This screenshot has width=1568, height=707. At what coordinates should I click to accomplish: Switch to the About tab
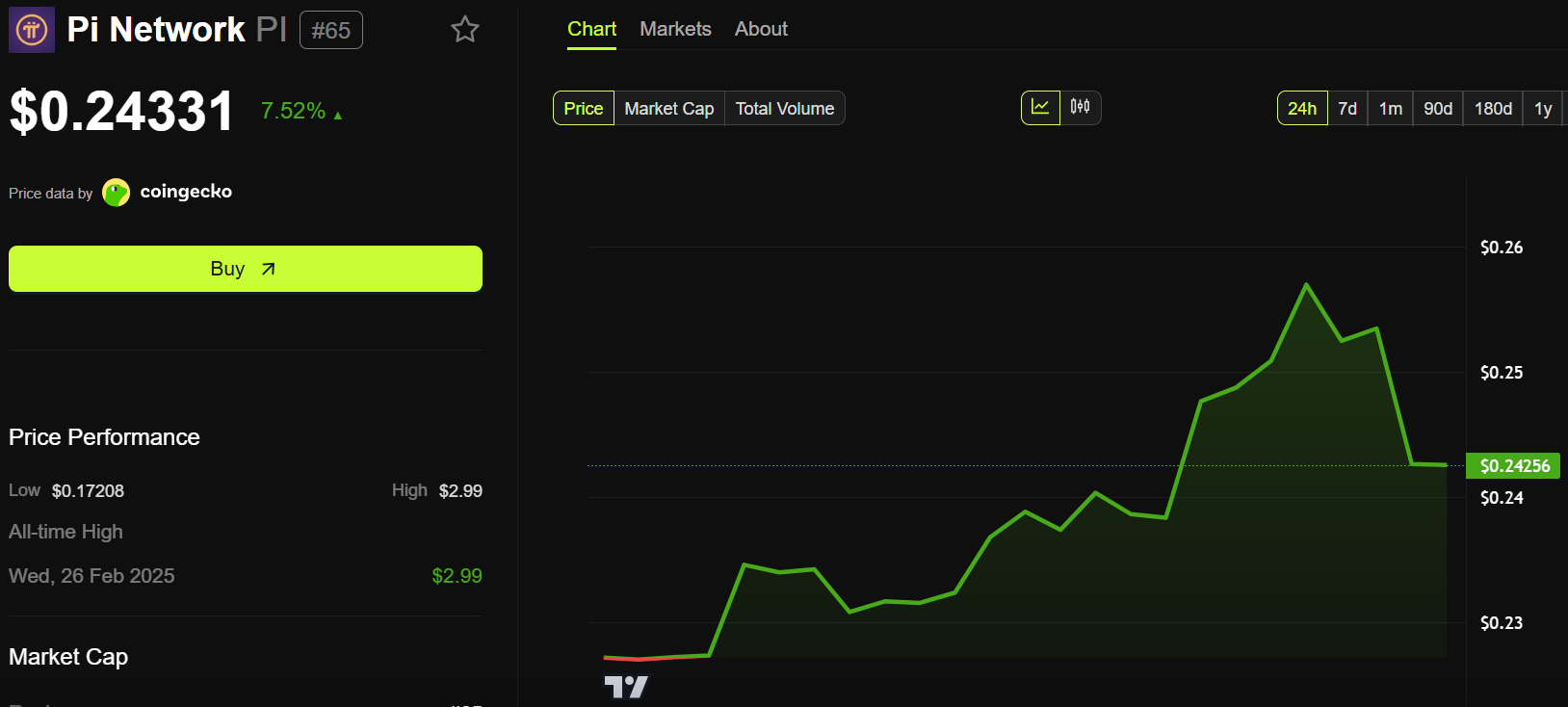761,30
